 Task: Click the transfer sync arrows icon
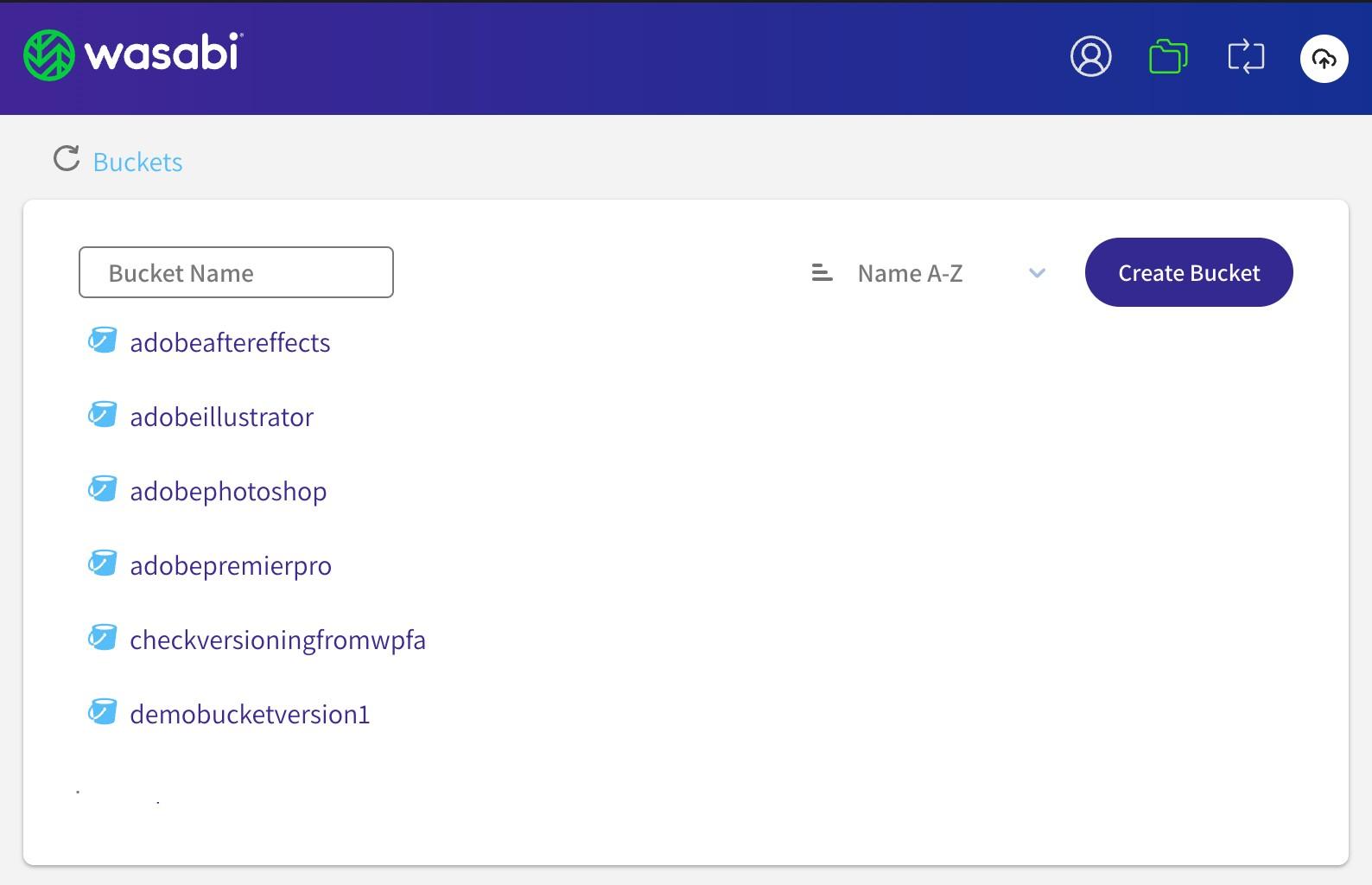coord(1246,57)
